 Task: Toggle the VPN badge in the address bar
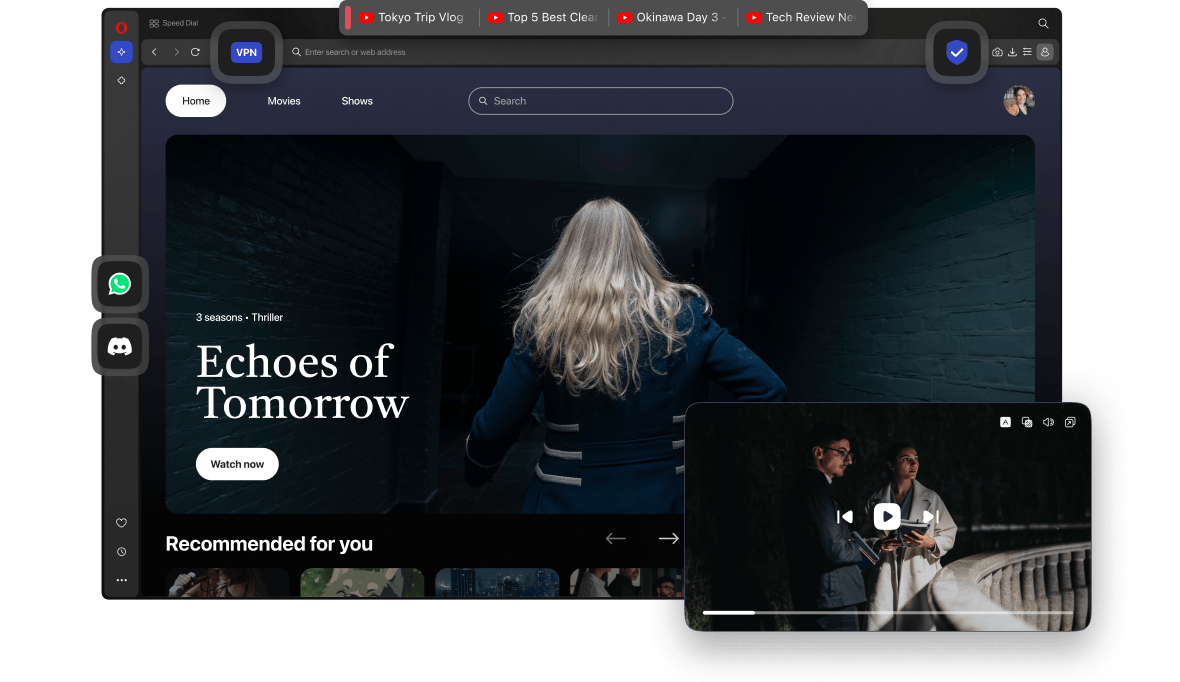tap(246, 52)
